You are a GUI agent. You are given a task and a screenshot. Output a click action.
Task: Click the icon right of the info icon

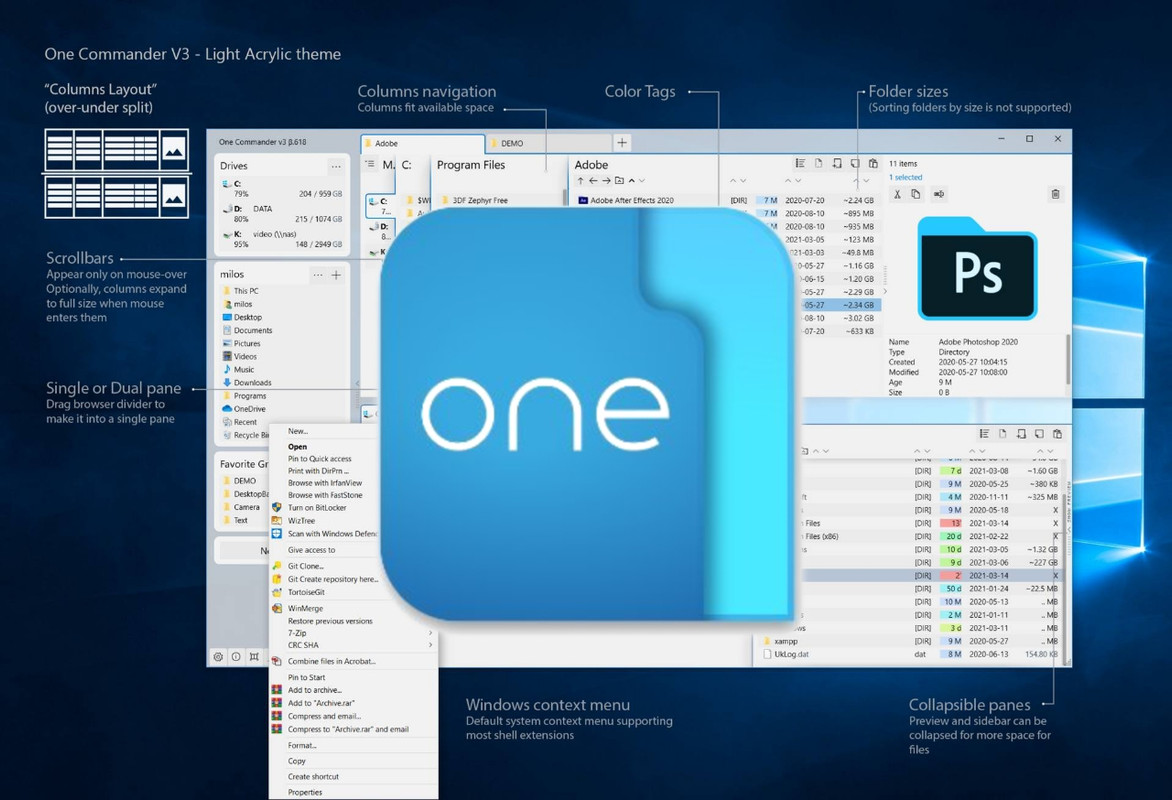click(x=254, y=656)
